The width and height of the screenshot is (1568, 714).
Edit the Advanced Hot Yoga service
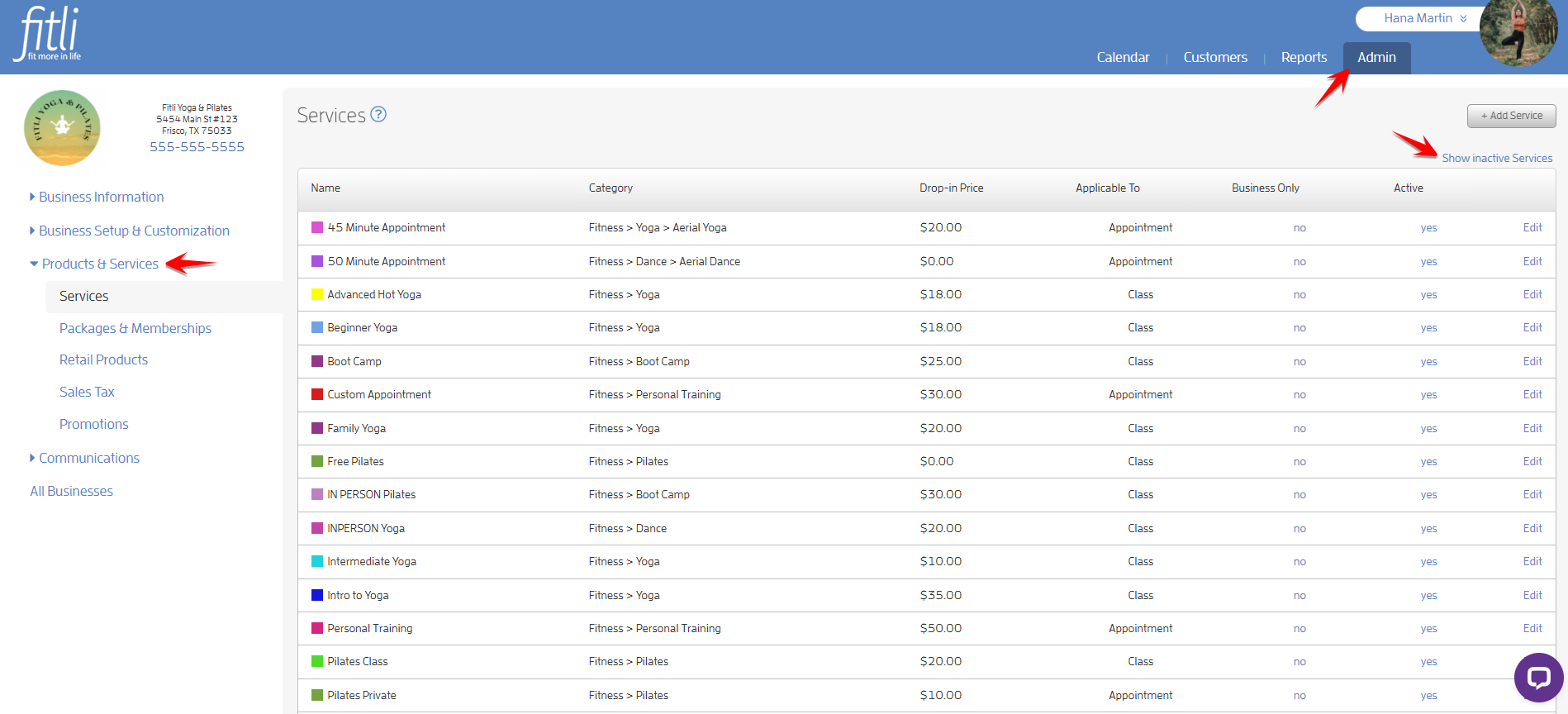(1532, 294)
